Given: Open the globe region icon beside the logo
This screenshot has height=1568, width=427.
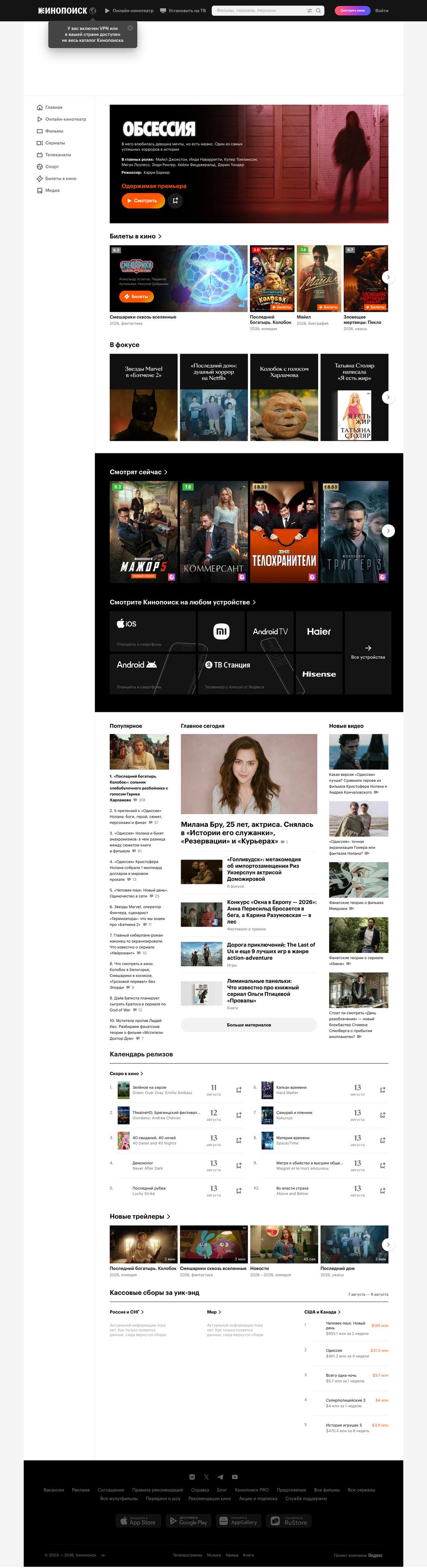Looking at the screenshot, I should click(x=93, y=10).
